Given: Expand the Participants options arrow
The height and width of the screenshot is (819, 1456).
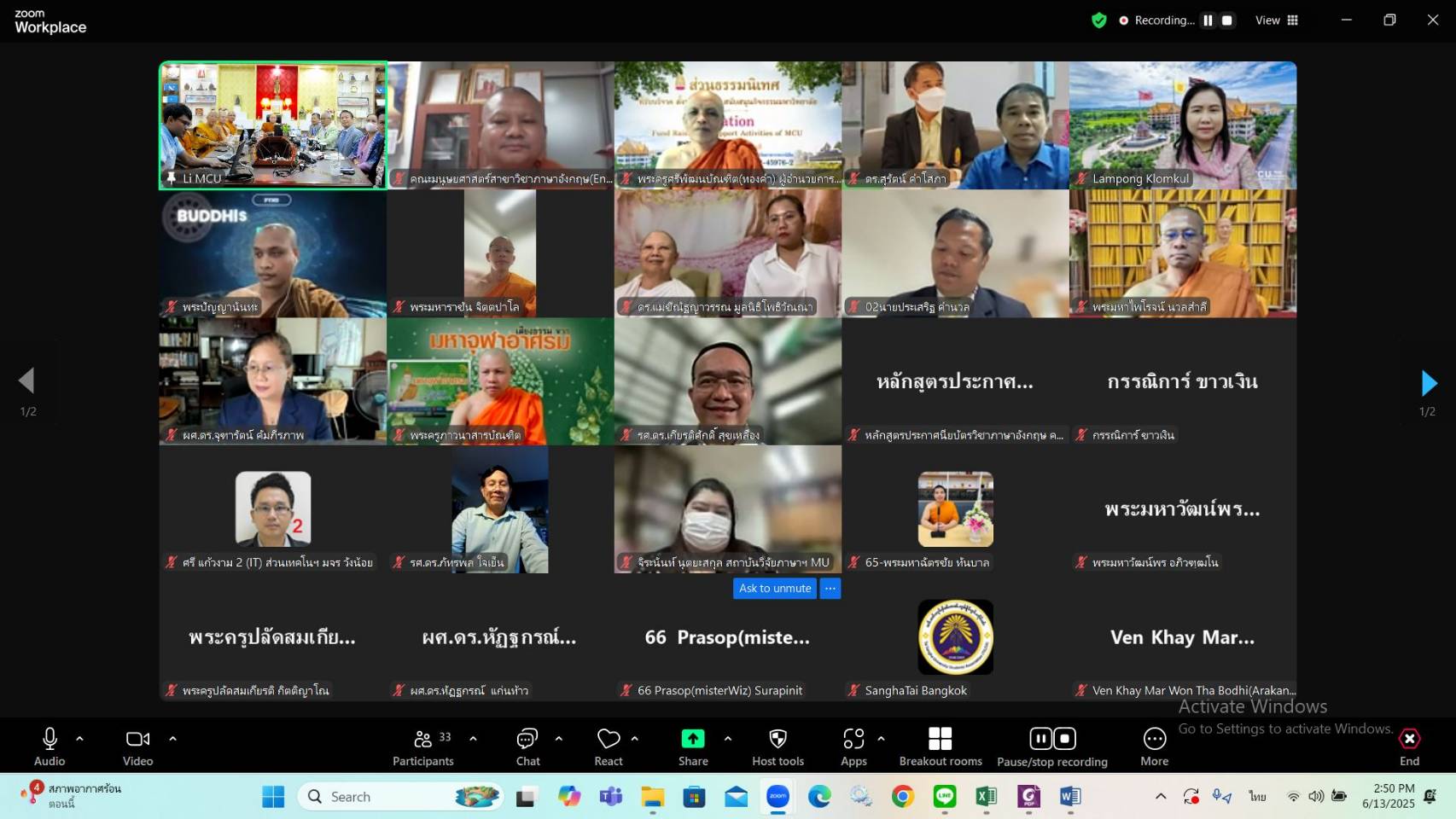Looking at the screenshot, I should (x=473, y=739).
